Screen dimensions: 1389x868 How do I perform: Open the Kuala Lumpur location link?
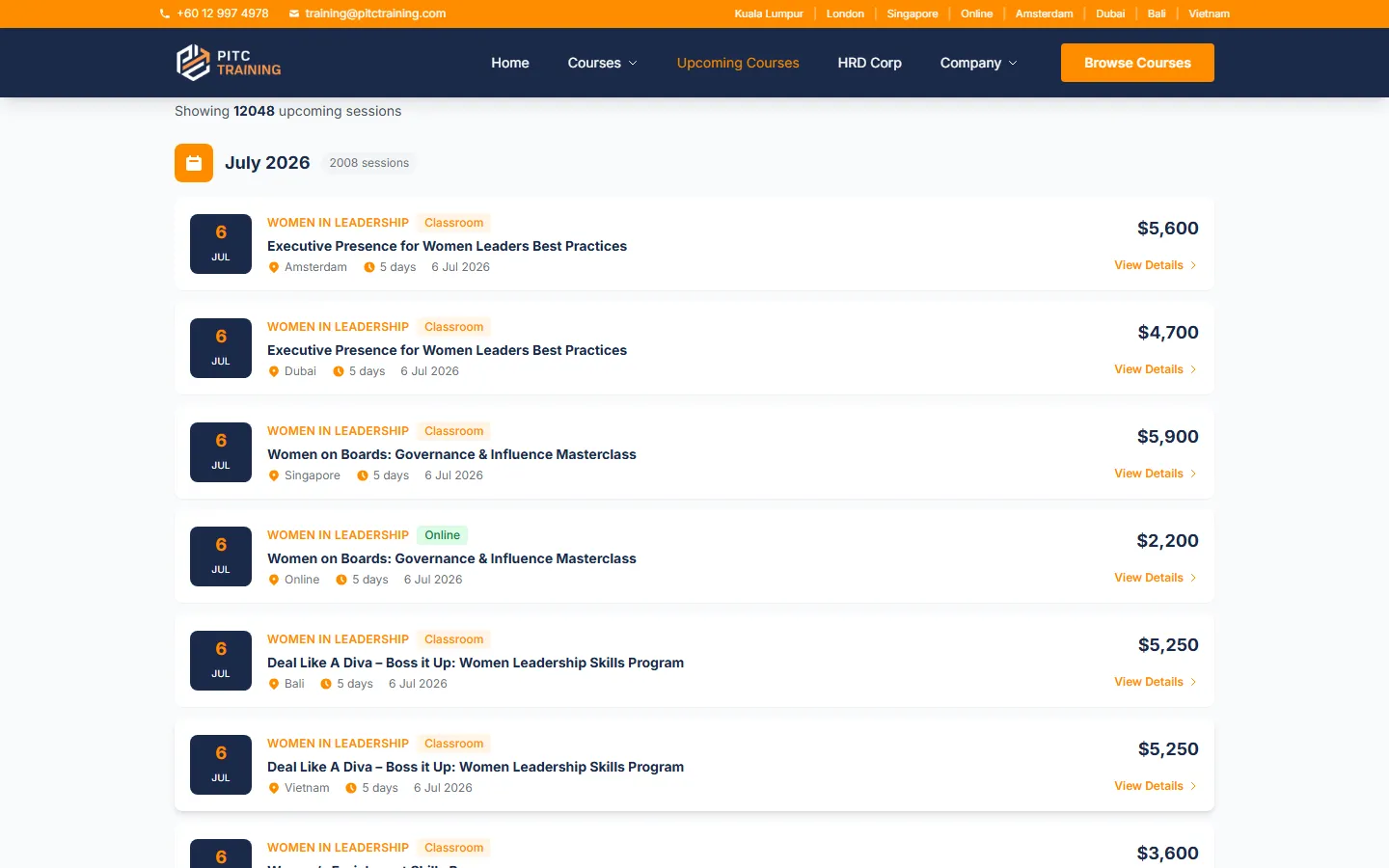click(769, 14)
